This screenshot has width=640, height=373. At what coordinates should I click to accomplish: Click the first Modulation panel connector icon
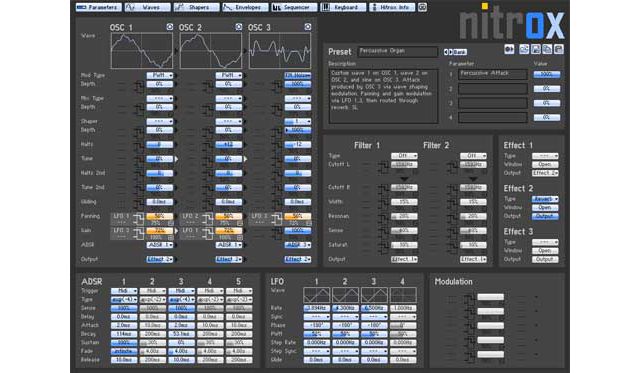pyautogui.click(x=470, y=300)
